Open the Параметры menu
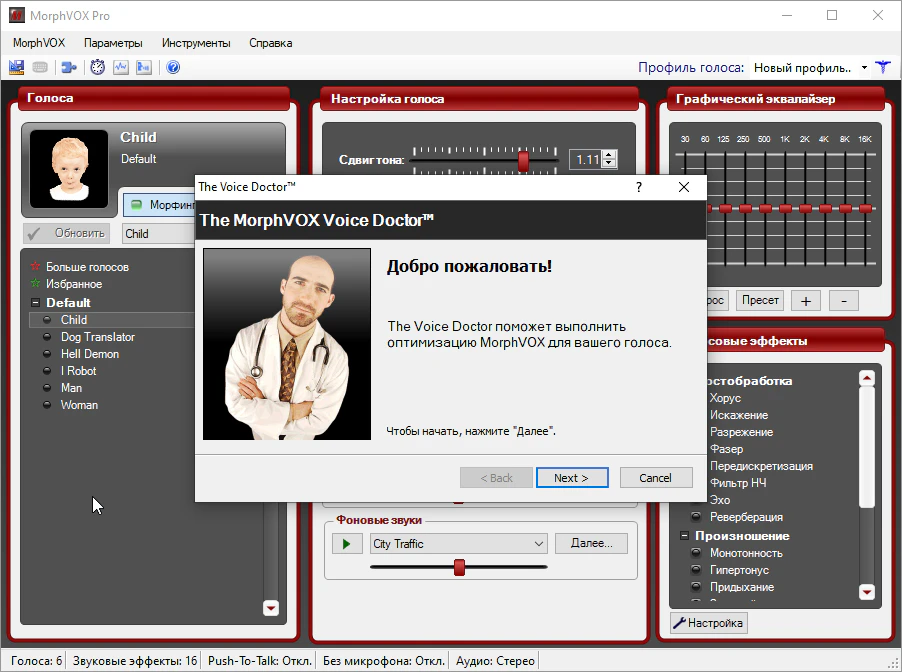The height and width of the screenshot is (672, 902). 113,43
